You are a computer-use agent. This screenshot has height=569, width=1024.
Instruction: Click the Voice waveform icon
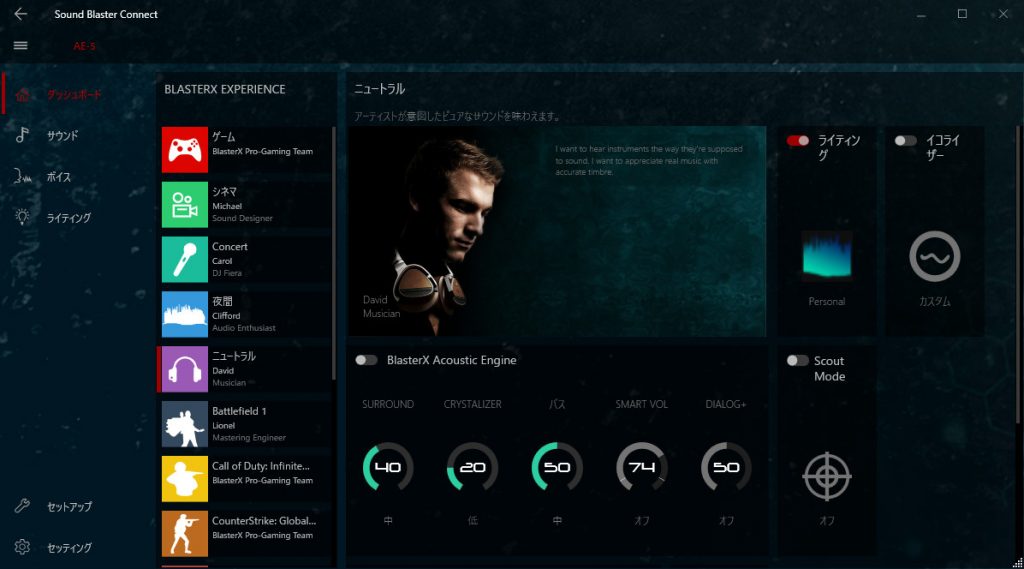pos(22,176)
